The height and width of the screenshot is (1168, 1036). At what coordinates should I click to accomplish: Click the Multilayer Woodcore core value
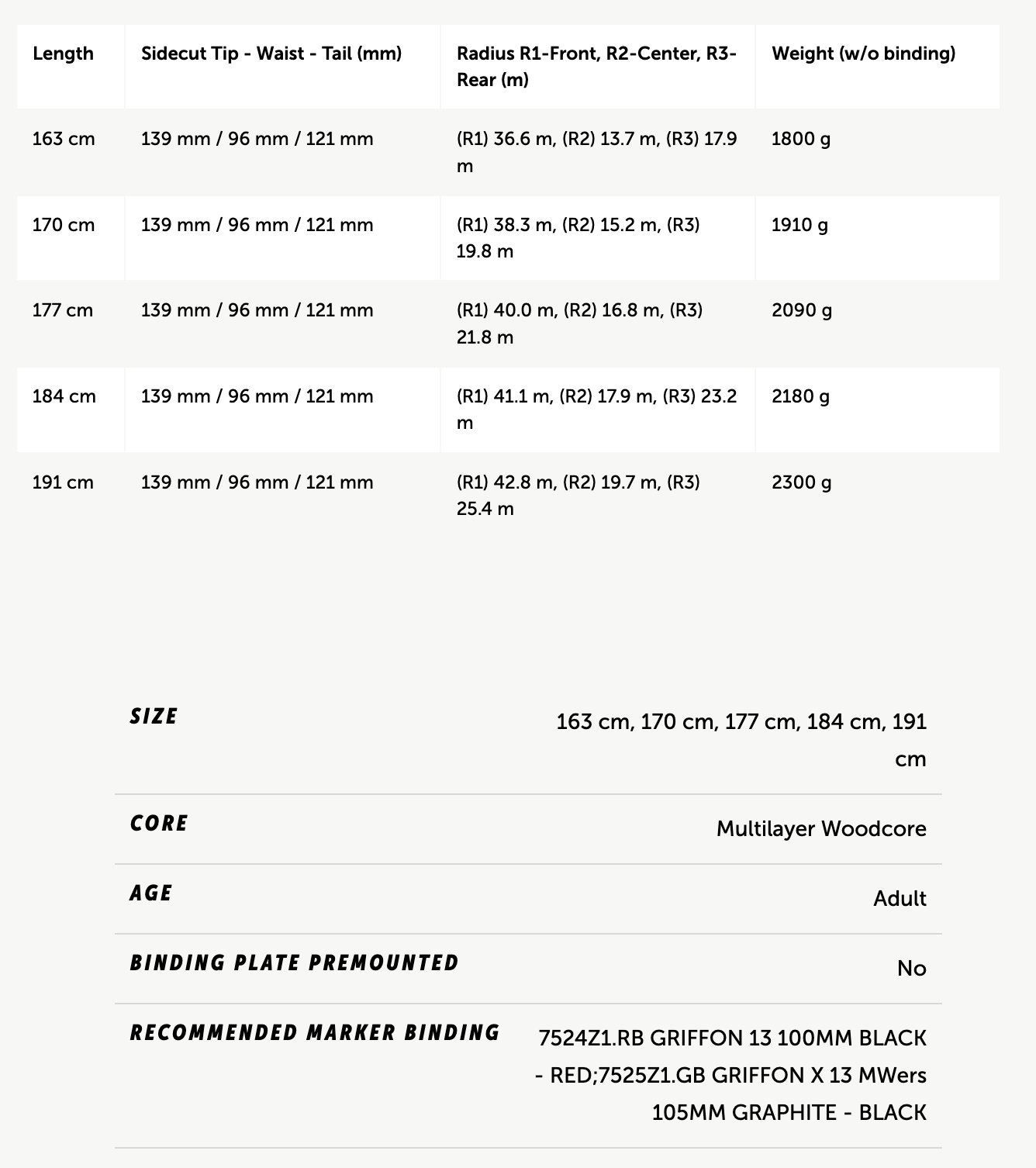(820, 828)
